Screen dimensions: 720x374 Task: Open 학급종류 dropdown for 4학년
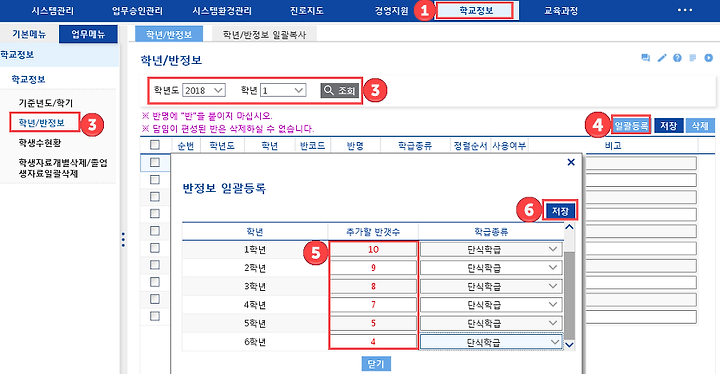point(491,305)
